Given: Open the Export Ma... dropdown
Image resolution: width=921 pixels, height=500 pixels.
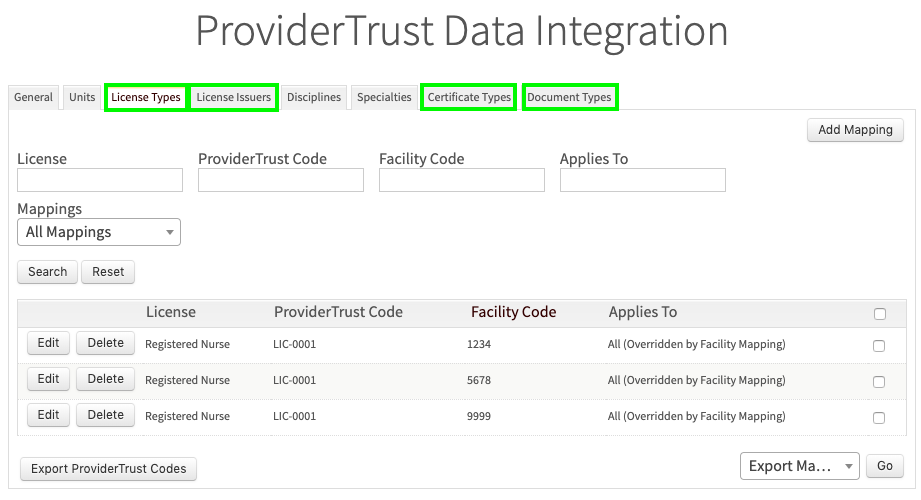Looking at the screenshot, I should (799, 466).
